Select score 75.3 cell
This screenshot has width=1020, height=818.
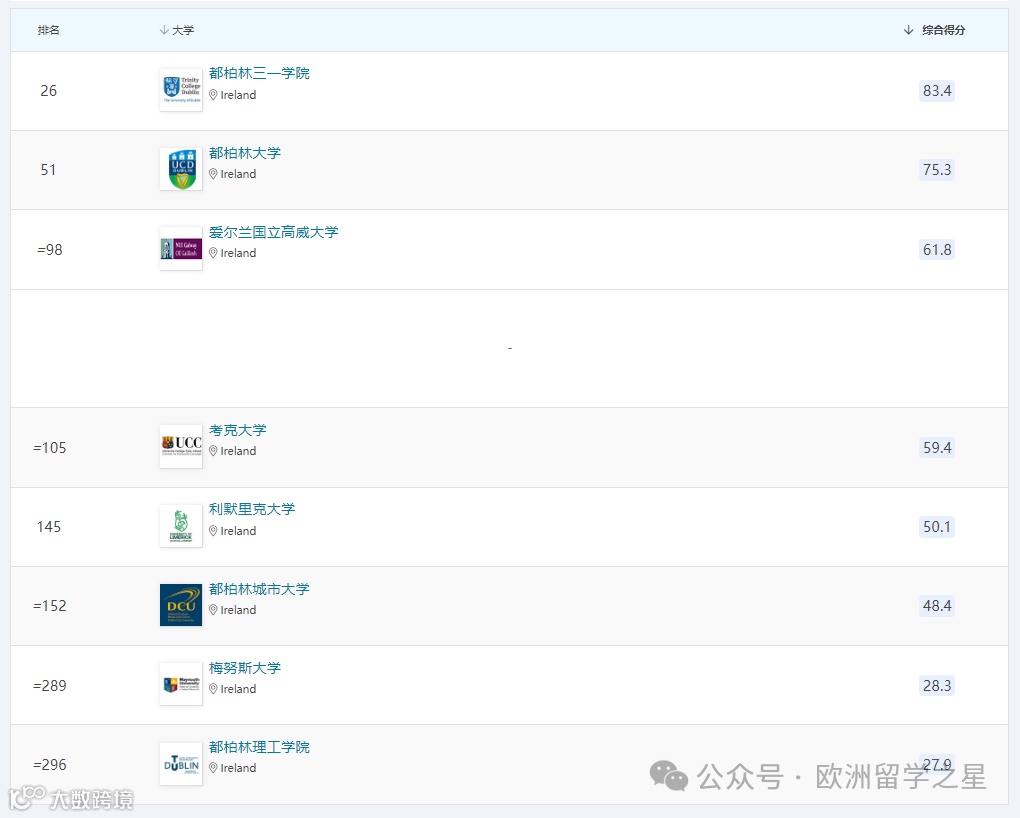click(937, 170)
